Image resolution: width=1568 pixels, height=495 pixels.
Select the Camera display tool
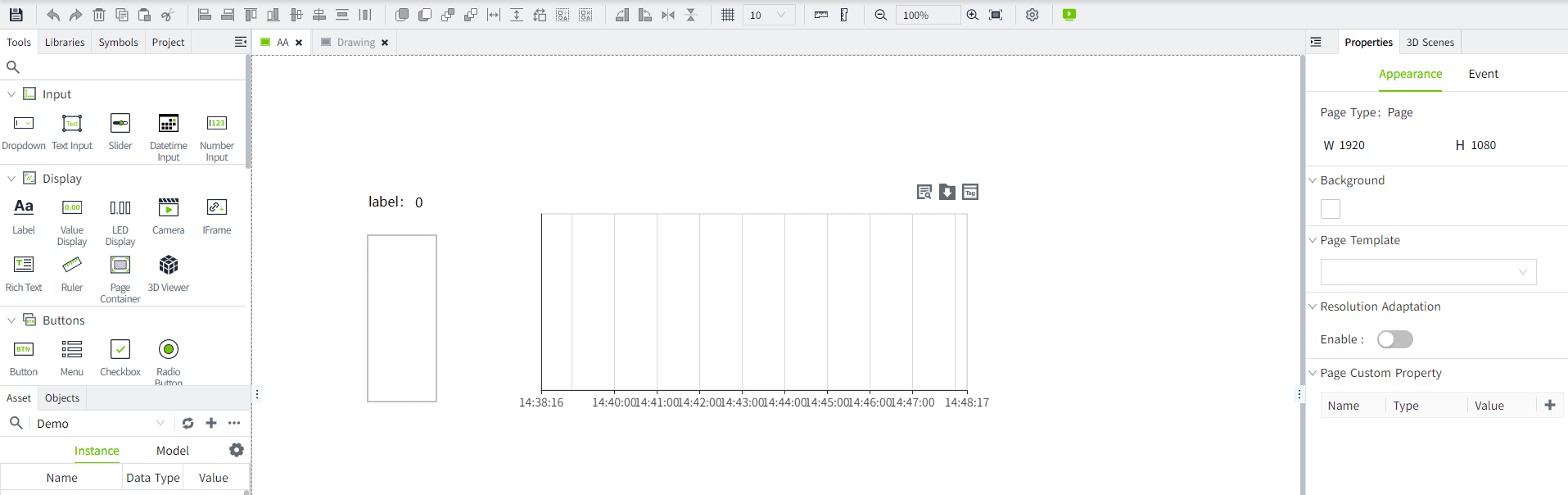pyautogui.click(x=169, y=216)
